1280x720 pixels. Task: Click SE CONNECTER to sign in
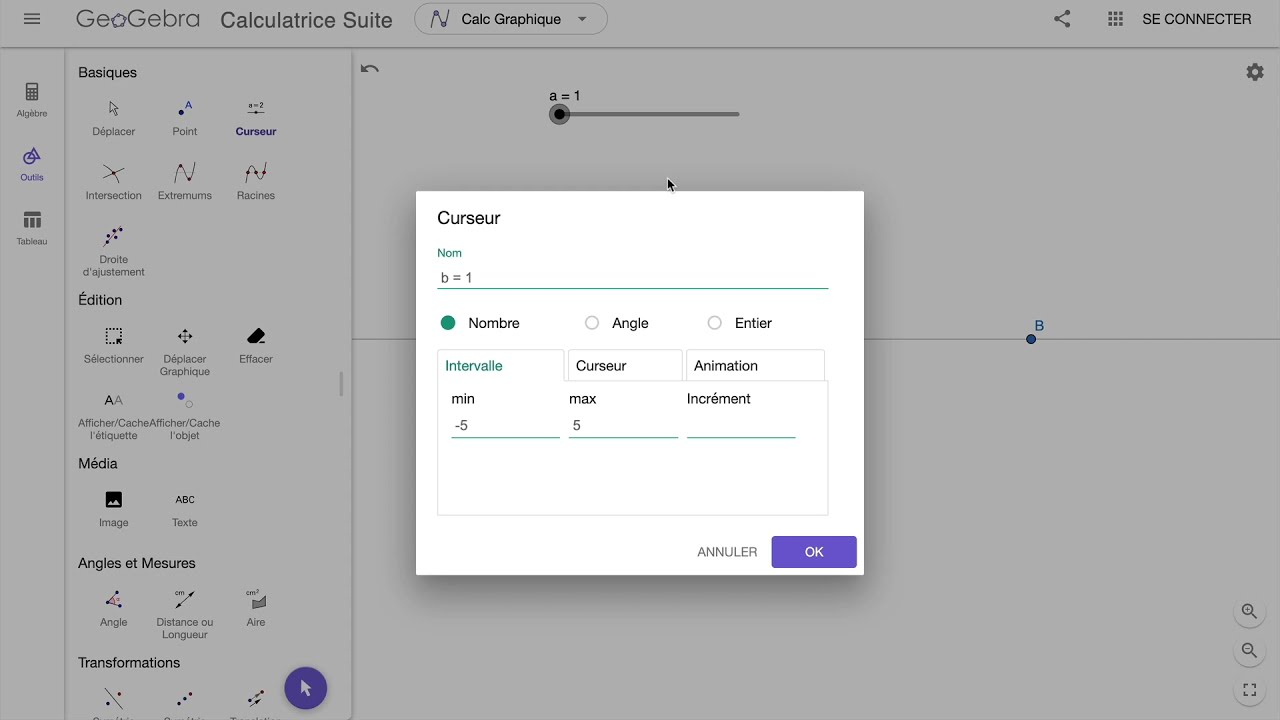coord(1197,19)
